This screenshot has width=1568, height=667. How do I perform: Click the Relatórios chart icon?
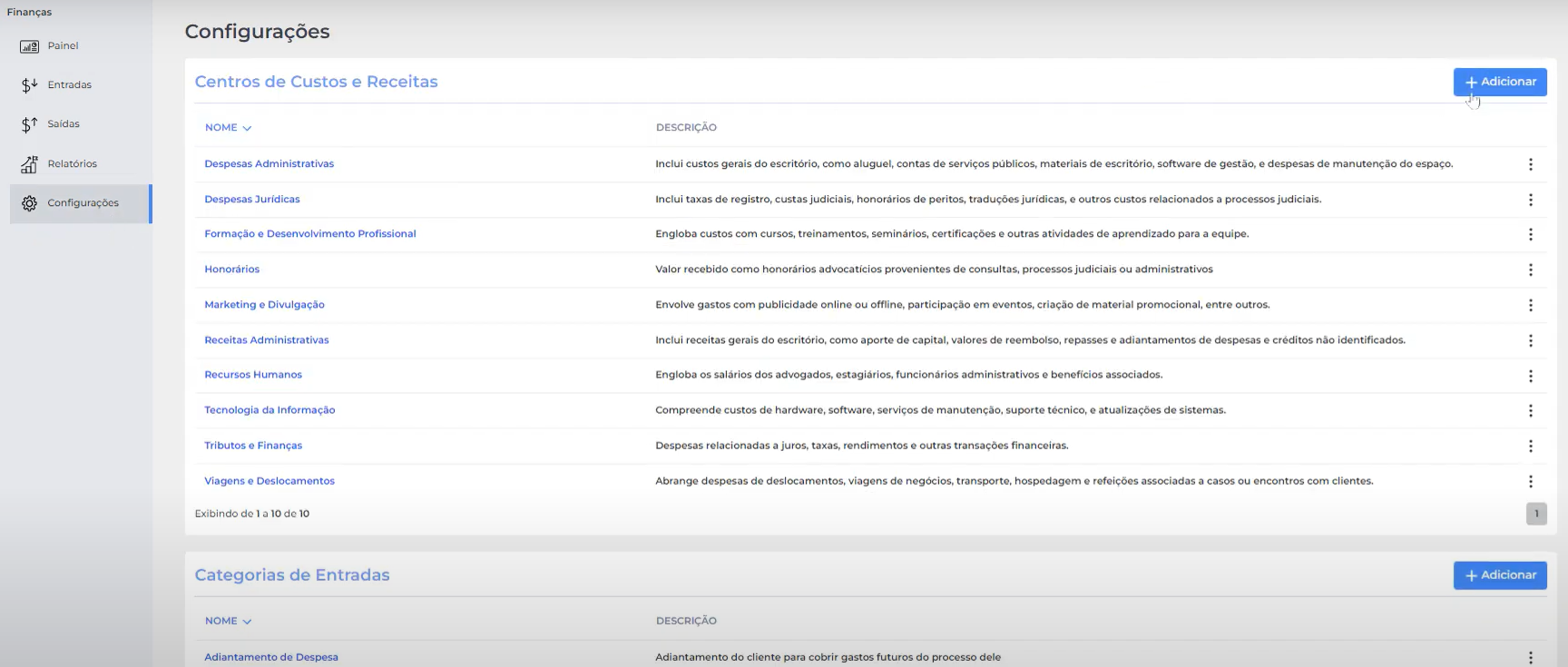[x=29, y=164]
